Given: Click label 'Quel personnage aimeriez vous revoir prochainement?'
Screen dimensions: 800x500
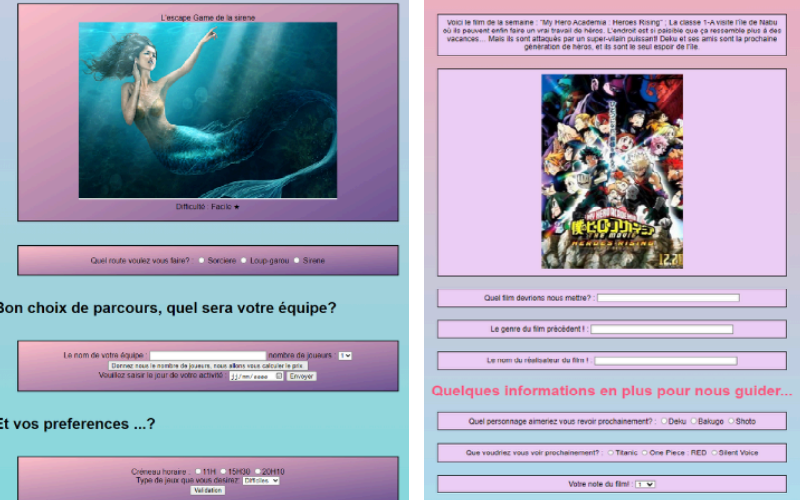Looking at the screenshot, I should click(x=562, y=421).
